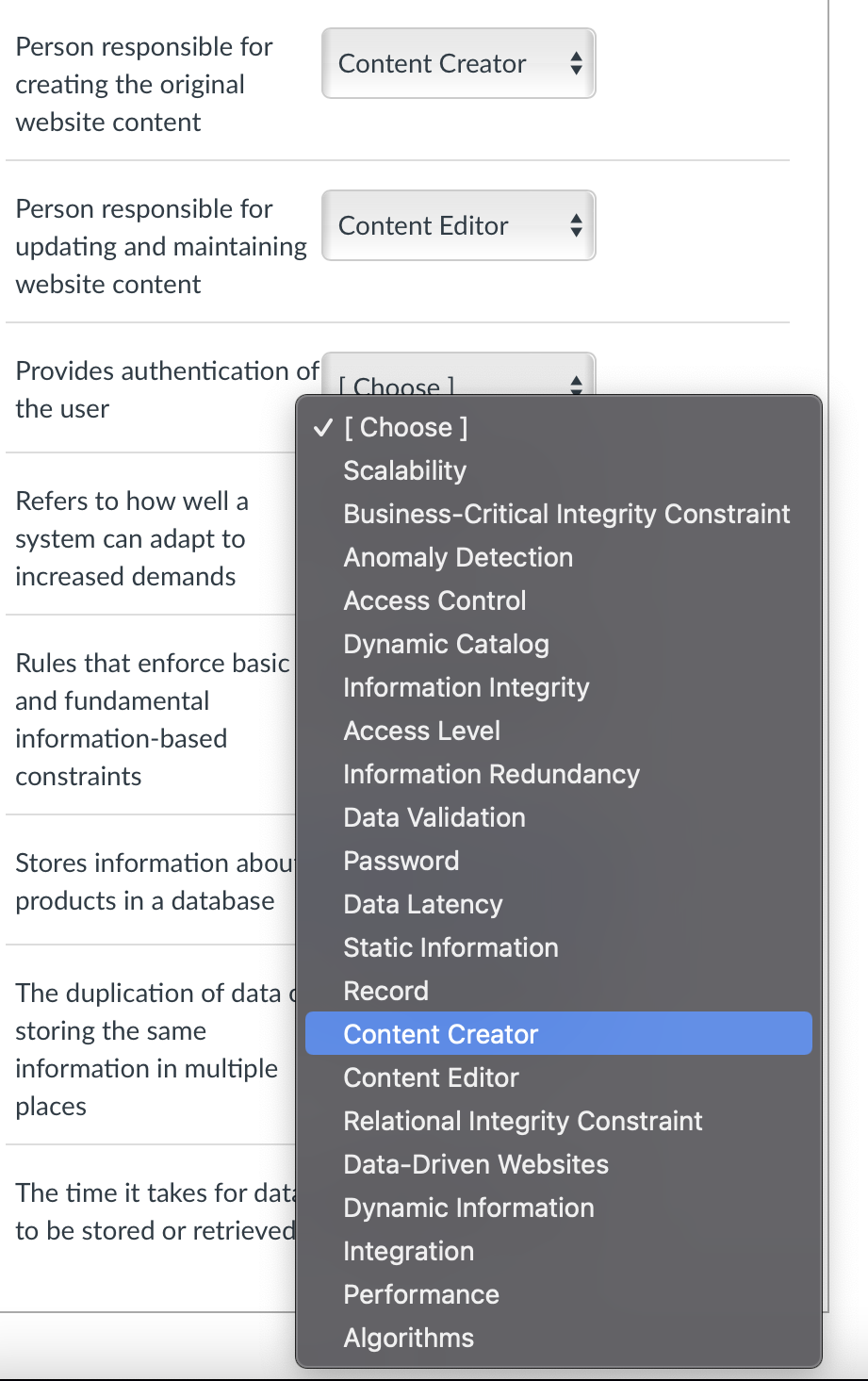The width and height of the screenshot is (868, 1381).
Task: Select highlighted Content Creator menu option
Action: (x=440, y=1034)
